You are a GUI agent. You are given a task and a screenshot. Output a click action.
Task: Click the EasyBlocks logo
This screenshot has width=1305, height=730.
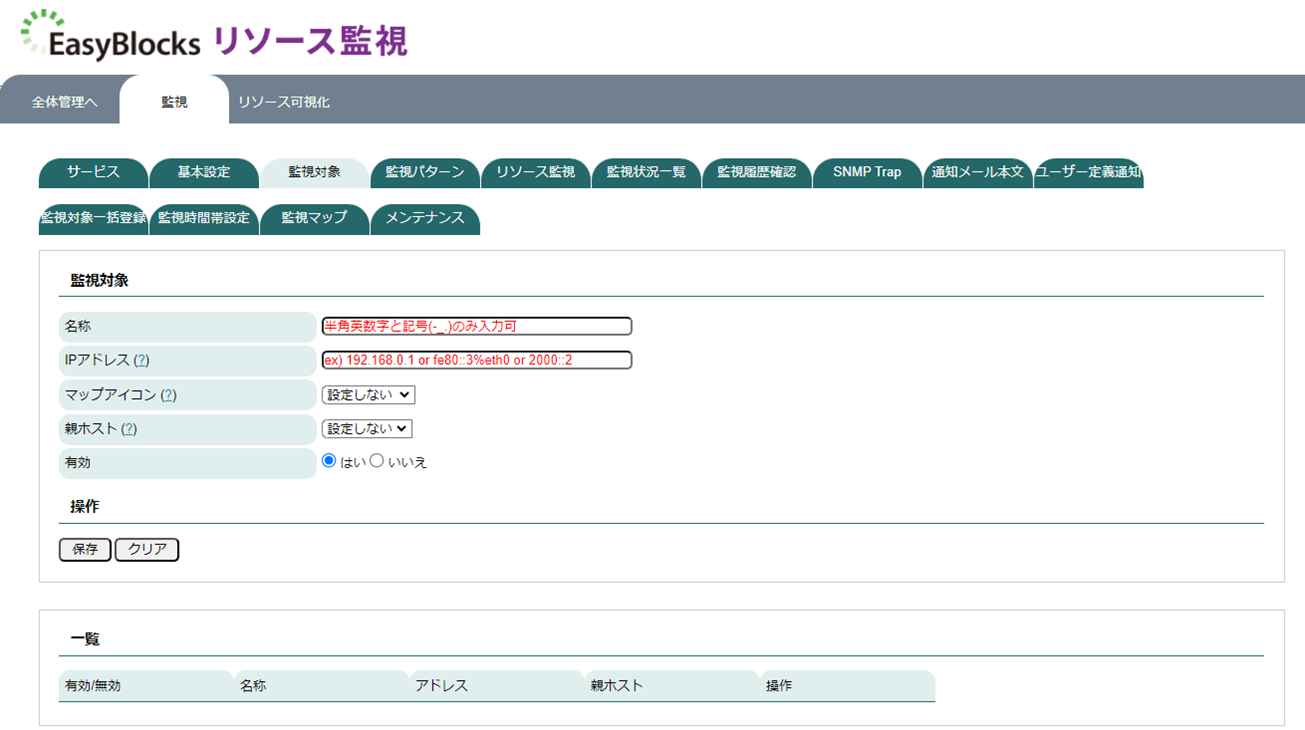click(110, 37)
